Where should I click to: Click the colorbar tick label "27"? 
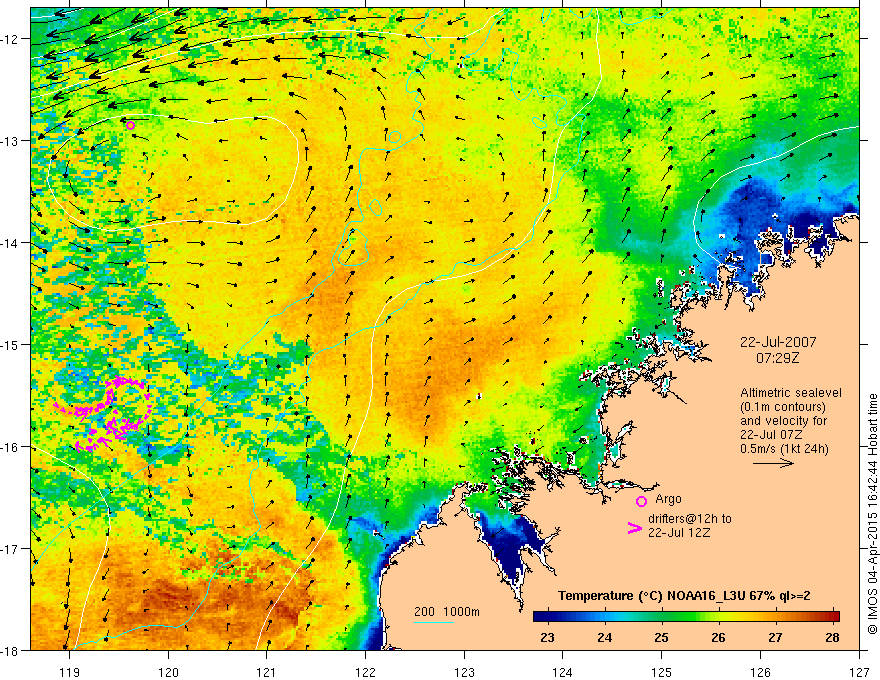coord(775,637)
